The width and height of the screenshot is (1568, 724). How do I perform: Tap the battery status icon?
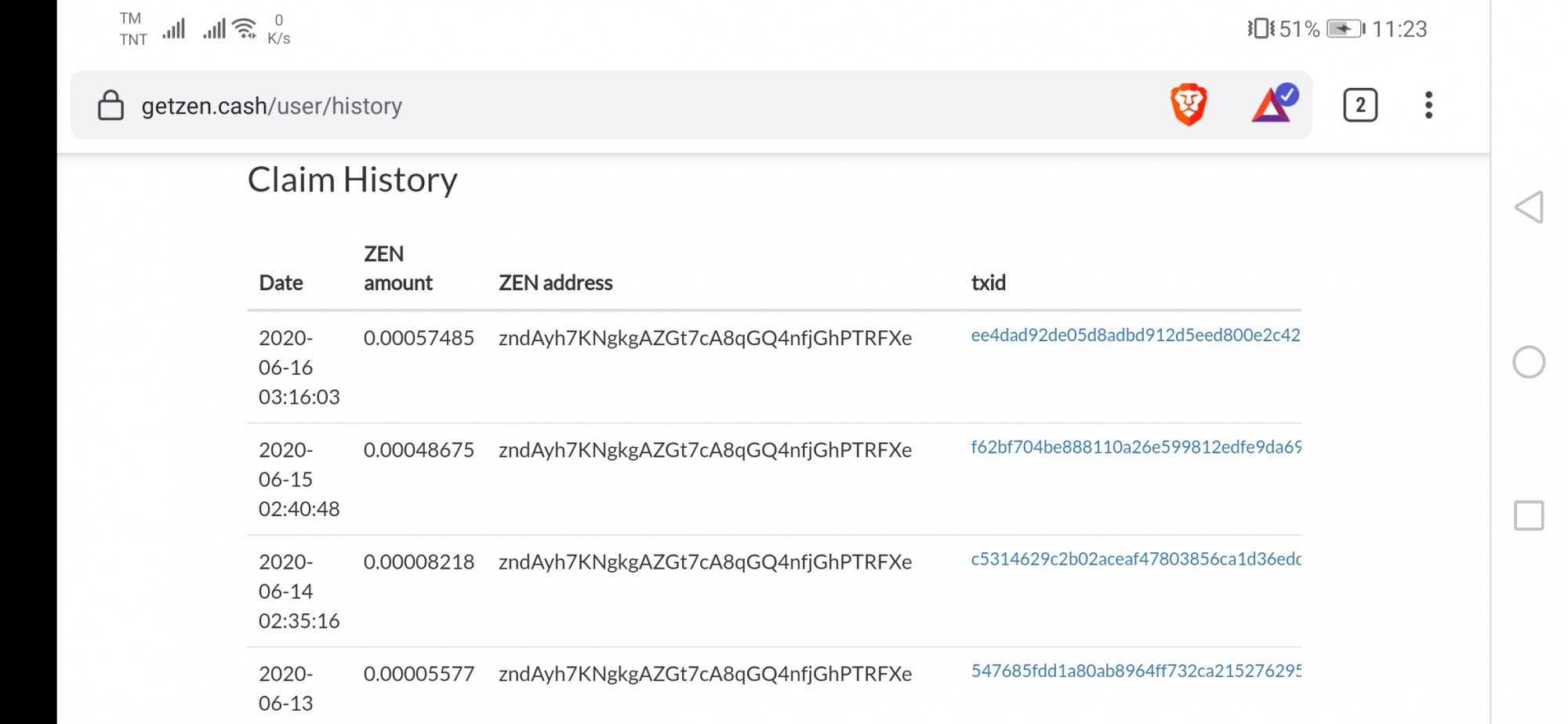point(1346,29)
